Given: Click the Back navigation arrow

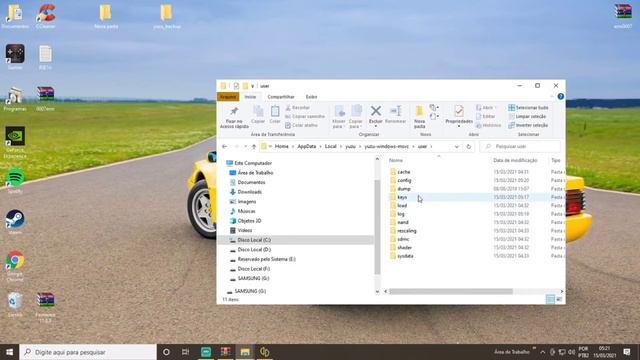Looking at the screenshot, I should point(224,146).
